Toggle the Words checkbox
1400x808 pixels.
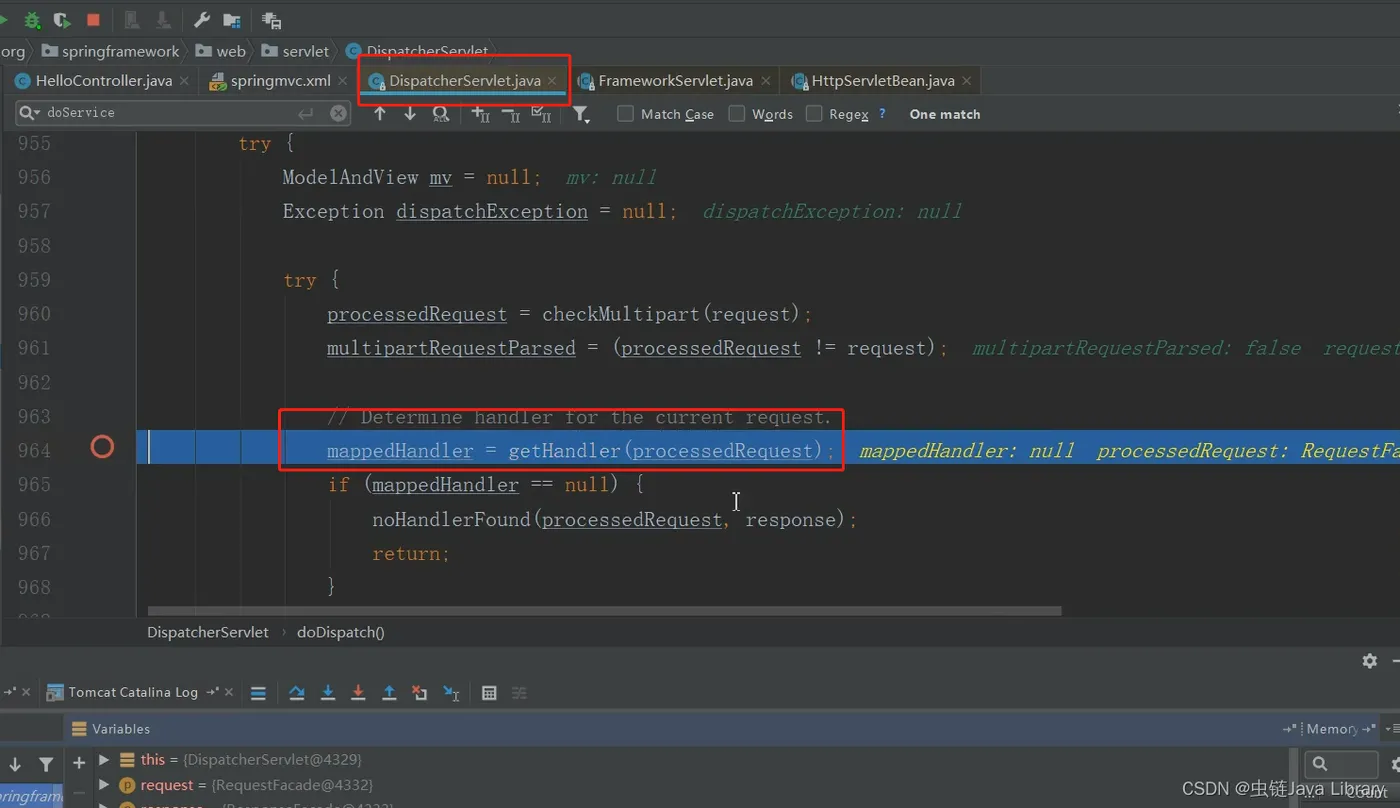click(x=737, y=114)
